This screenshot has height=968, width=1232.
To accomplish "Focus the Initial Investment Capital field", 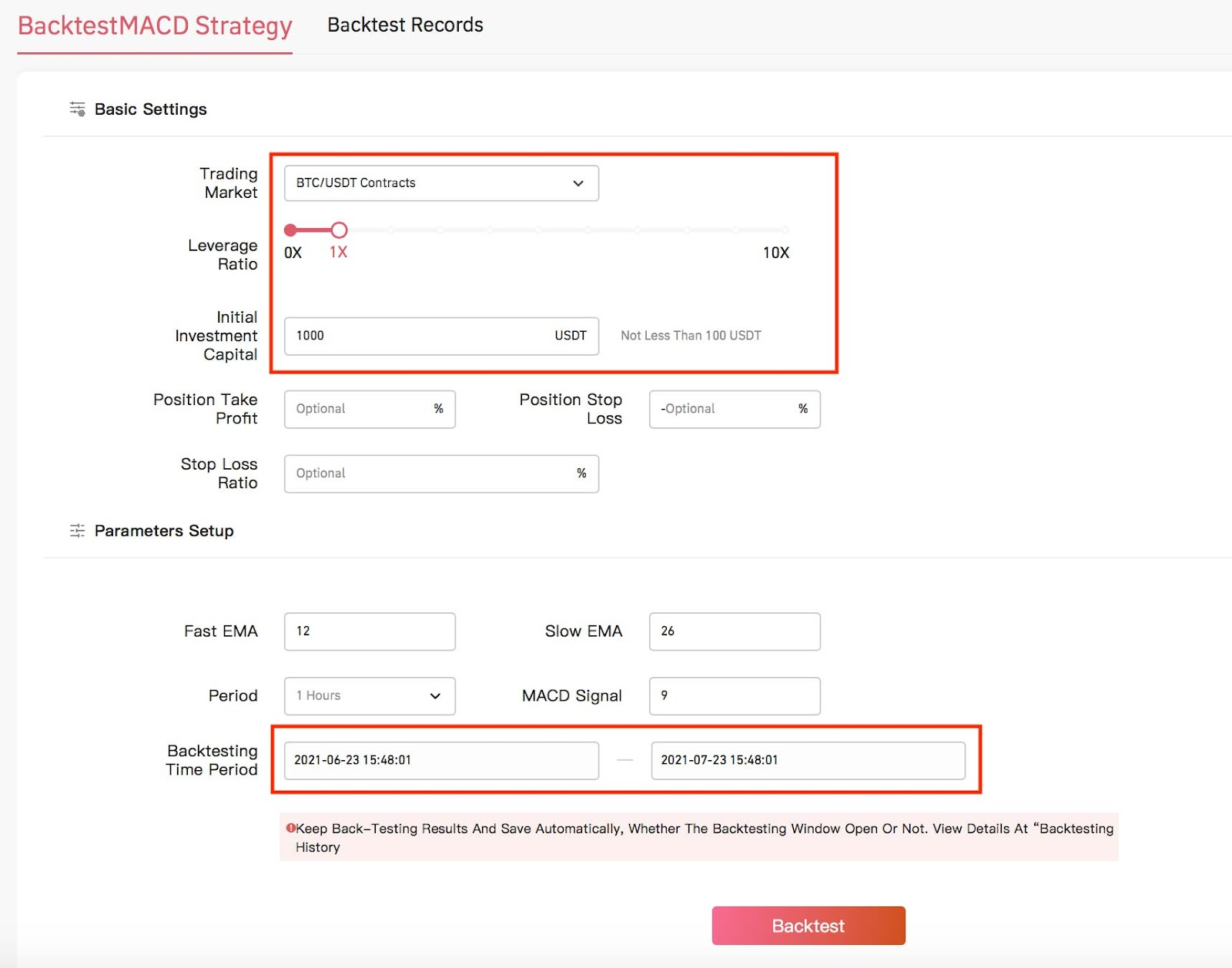I will tap(441, 336).
